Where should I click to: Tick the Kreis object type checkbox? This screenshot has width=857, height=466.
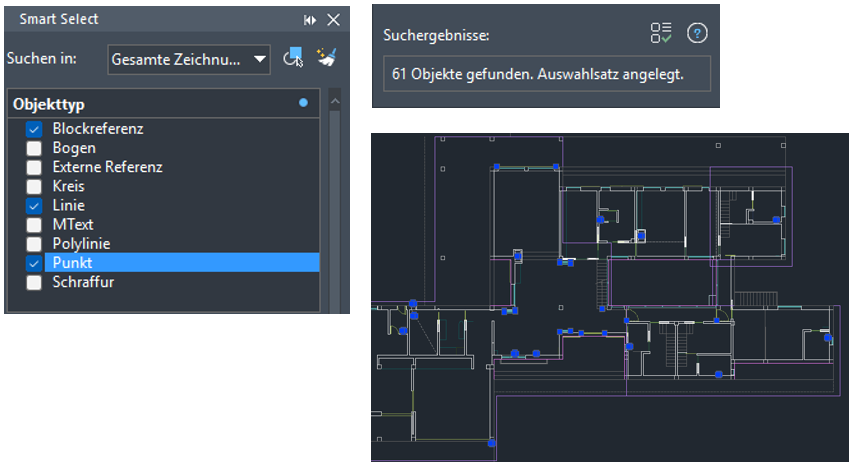point(34,186)
